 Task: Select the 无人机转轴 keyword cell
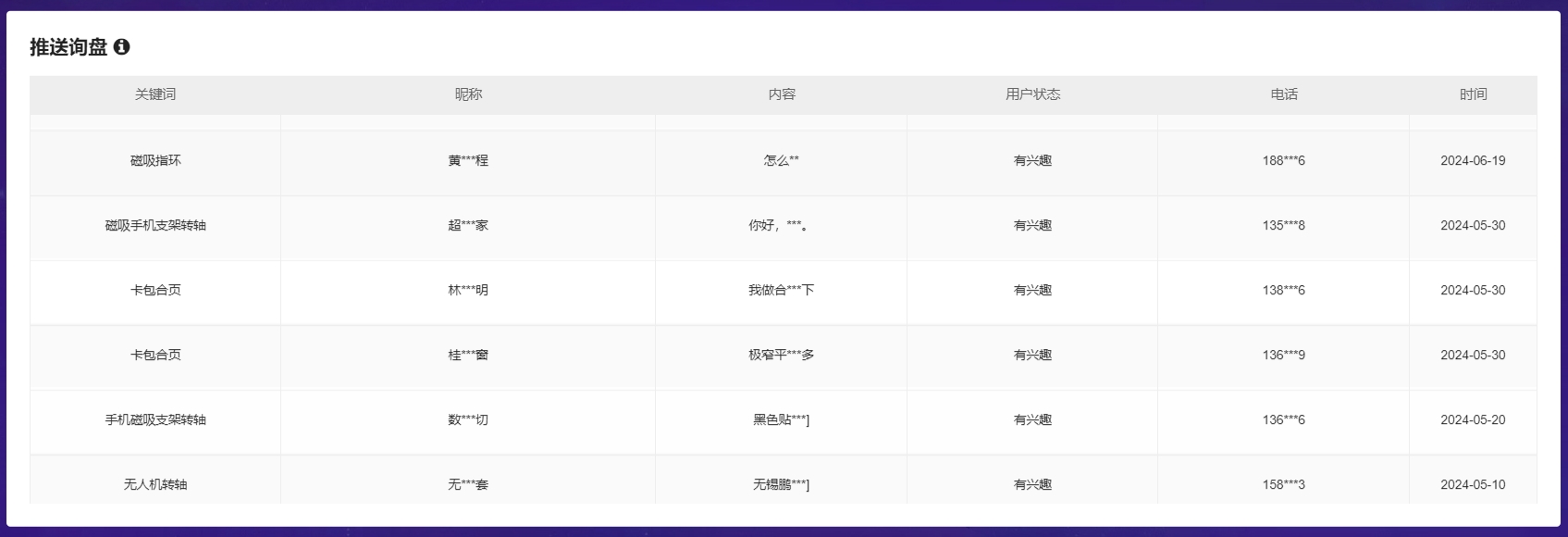(155, 485)
